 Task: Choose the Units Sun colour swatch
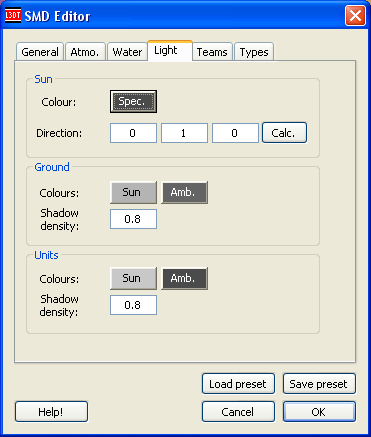[x=133, y=278]
